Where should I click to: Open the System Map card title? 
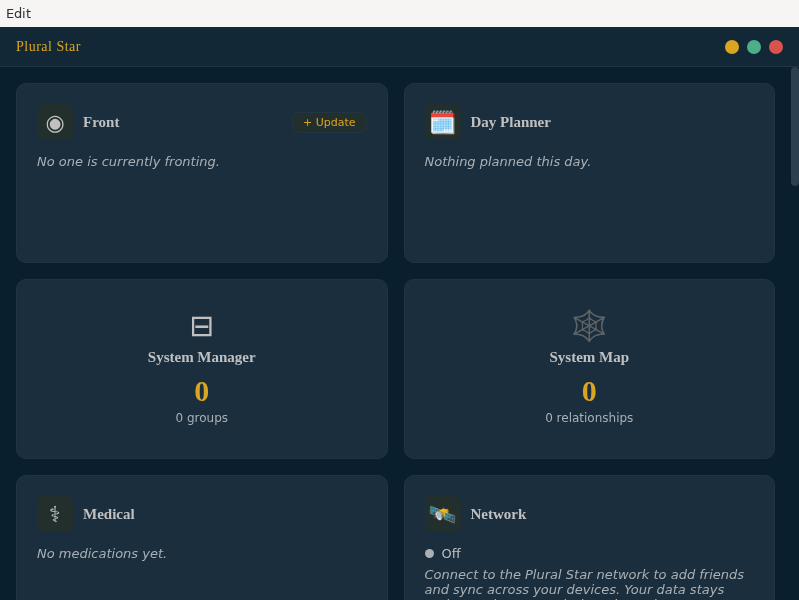589,357
